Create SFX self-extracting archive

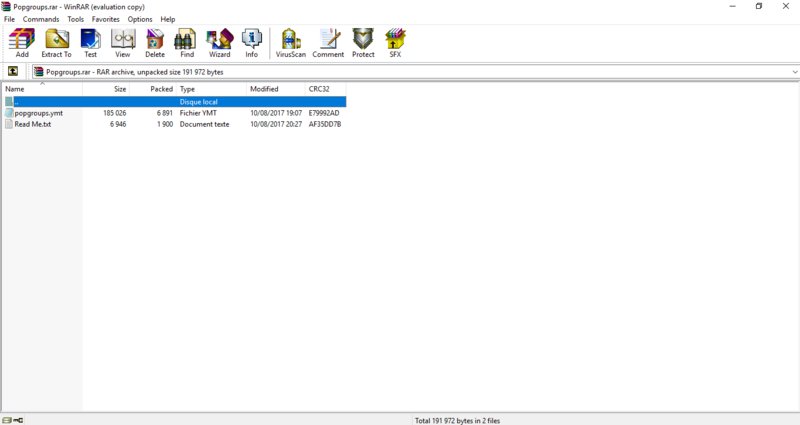click(x=395, y=42)
